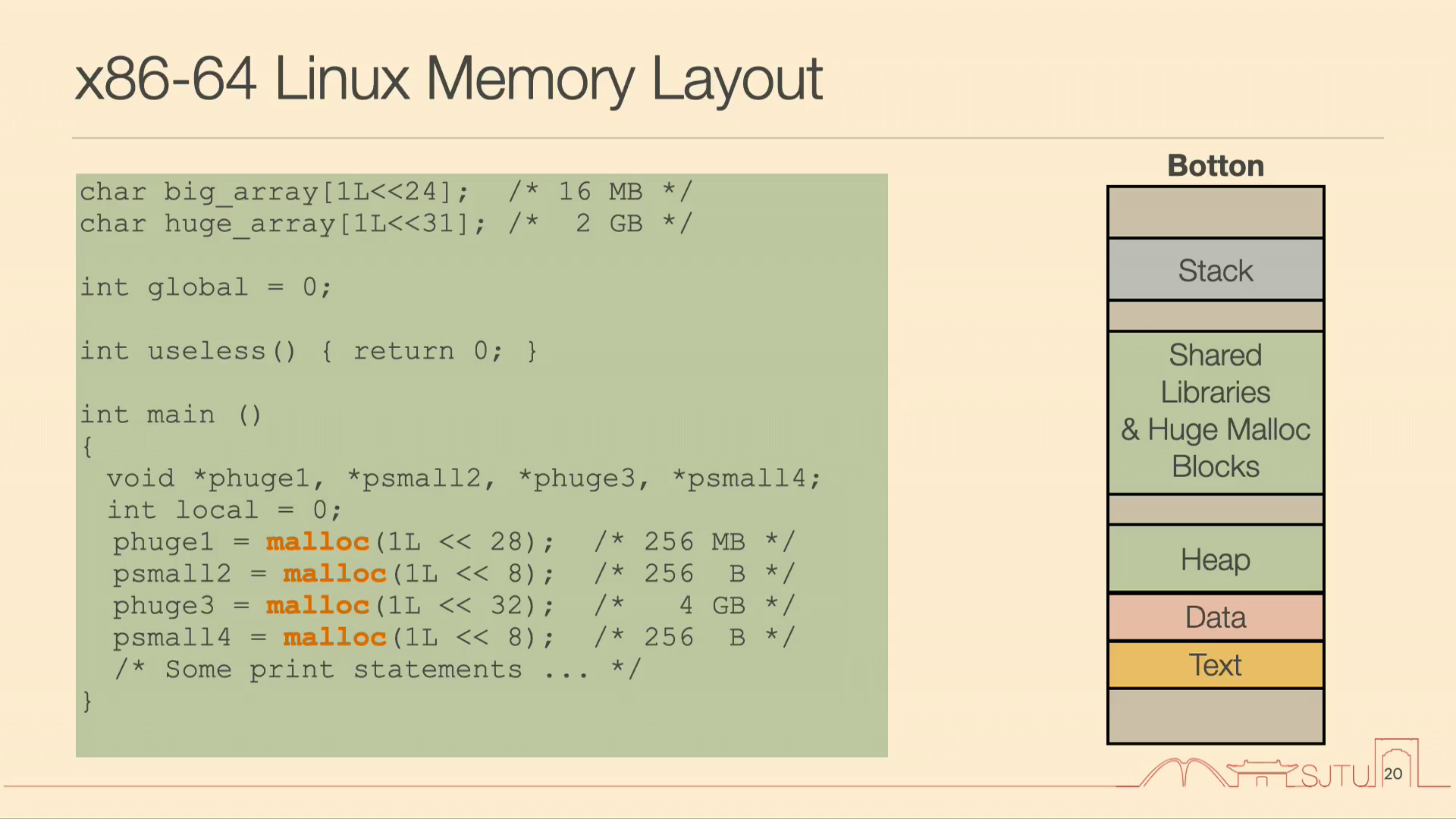Screen dimensions: 1456x819
Task: Click the '/* Some print statements ... */' comment
Action: tap(378, 670)
